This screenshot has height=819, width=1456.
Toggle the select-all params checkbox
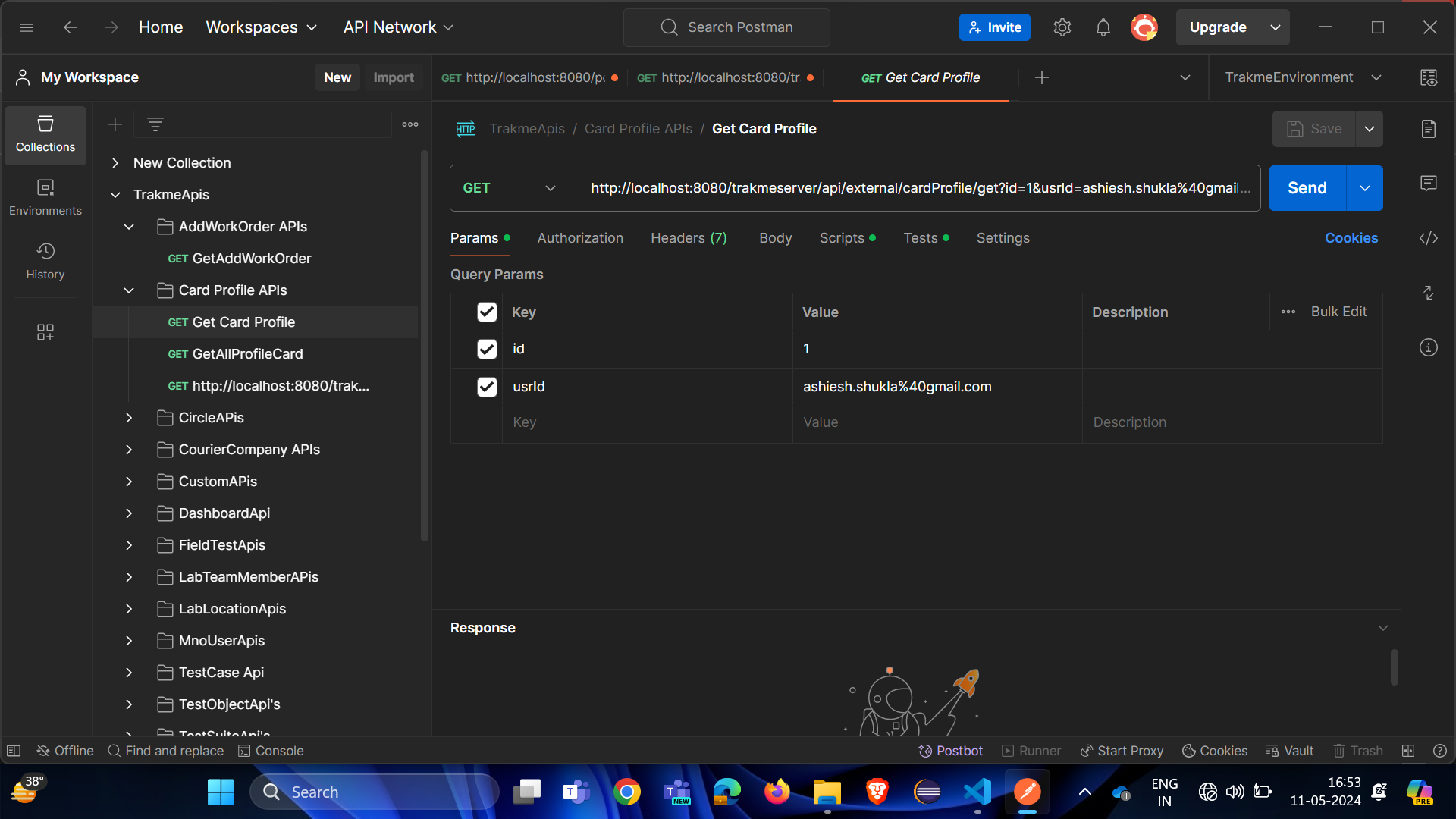tap(487, 312)
